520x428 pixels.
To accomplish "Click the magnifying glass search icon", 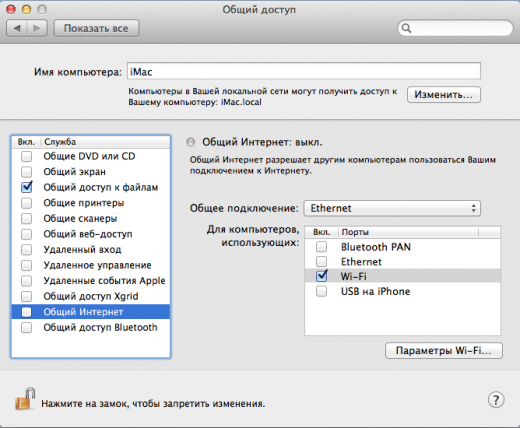I will tap(406, 28).
